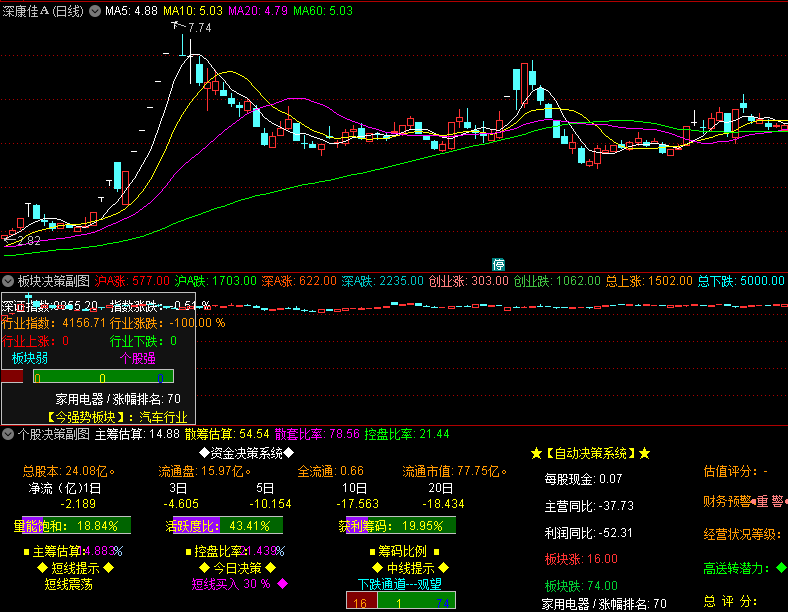Click the 活跃度比: 43.41% progress bar
Image resolution: width=788 pixels, height=612 pixels.
click(225, 526)
